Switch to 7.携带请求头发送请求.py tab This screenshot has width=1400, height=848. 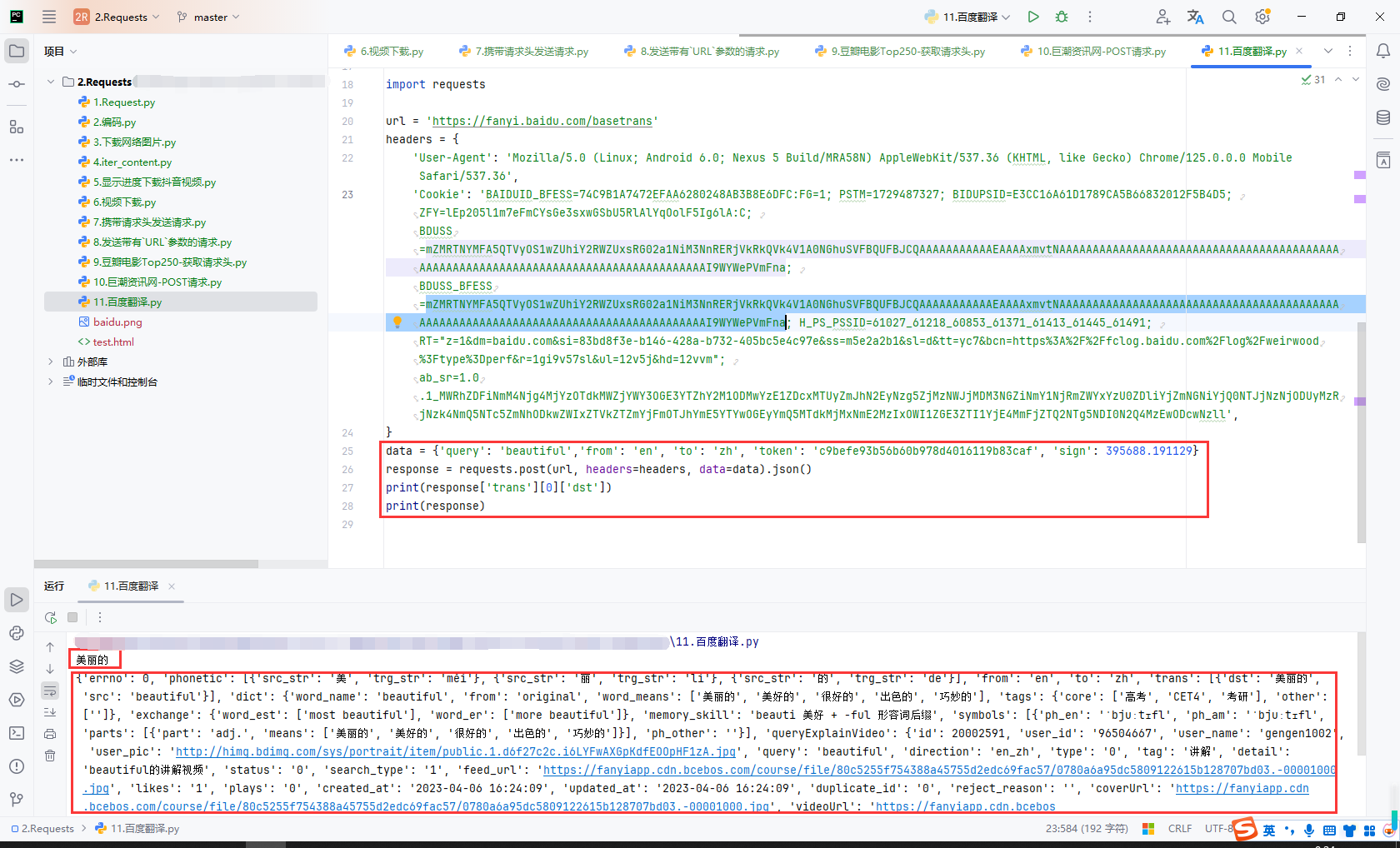(523, 52)
